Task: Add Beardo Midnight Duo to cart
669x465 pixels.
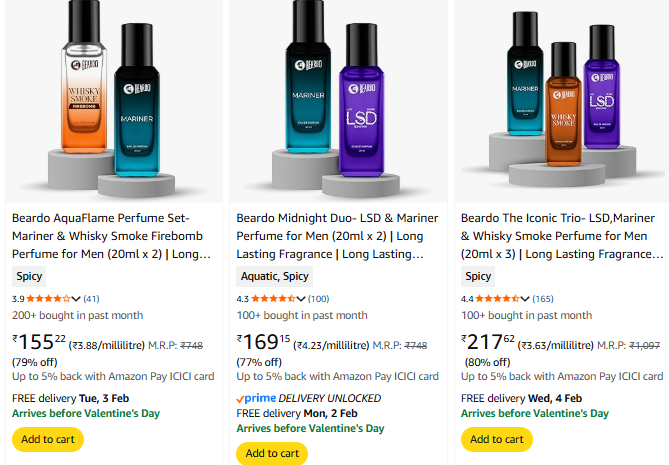Action: tap(272, 453)
